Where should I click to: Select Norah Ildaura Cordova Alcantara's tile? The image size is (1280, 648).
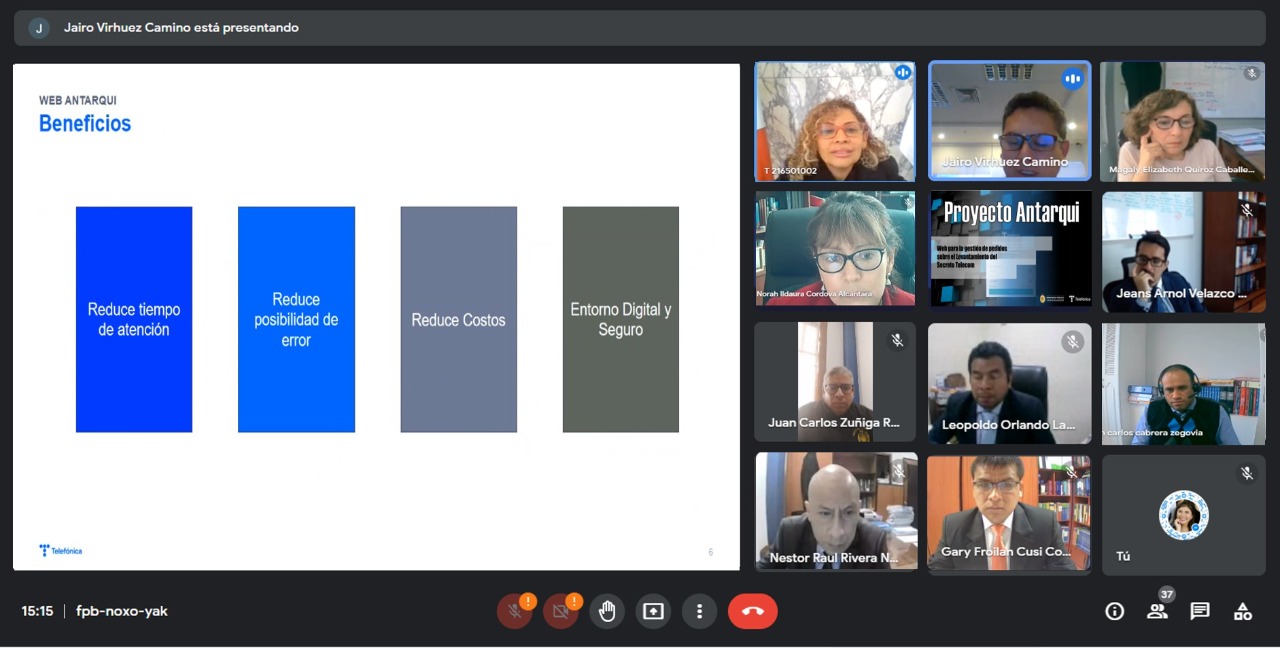[x=835, y=249]
